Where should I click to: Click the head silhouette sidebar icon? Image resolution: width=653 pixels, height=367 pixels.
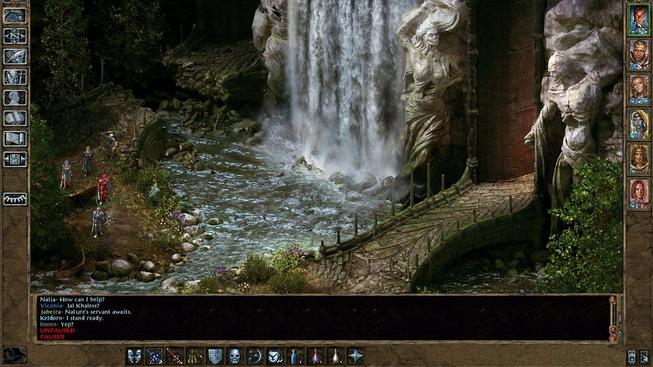coord(15,97)
